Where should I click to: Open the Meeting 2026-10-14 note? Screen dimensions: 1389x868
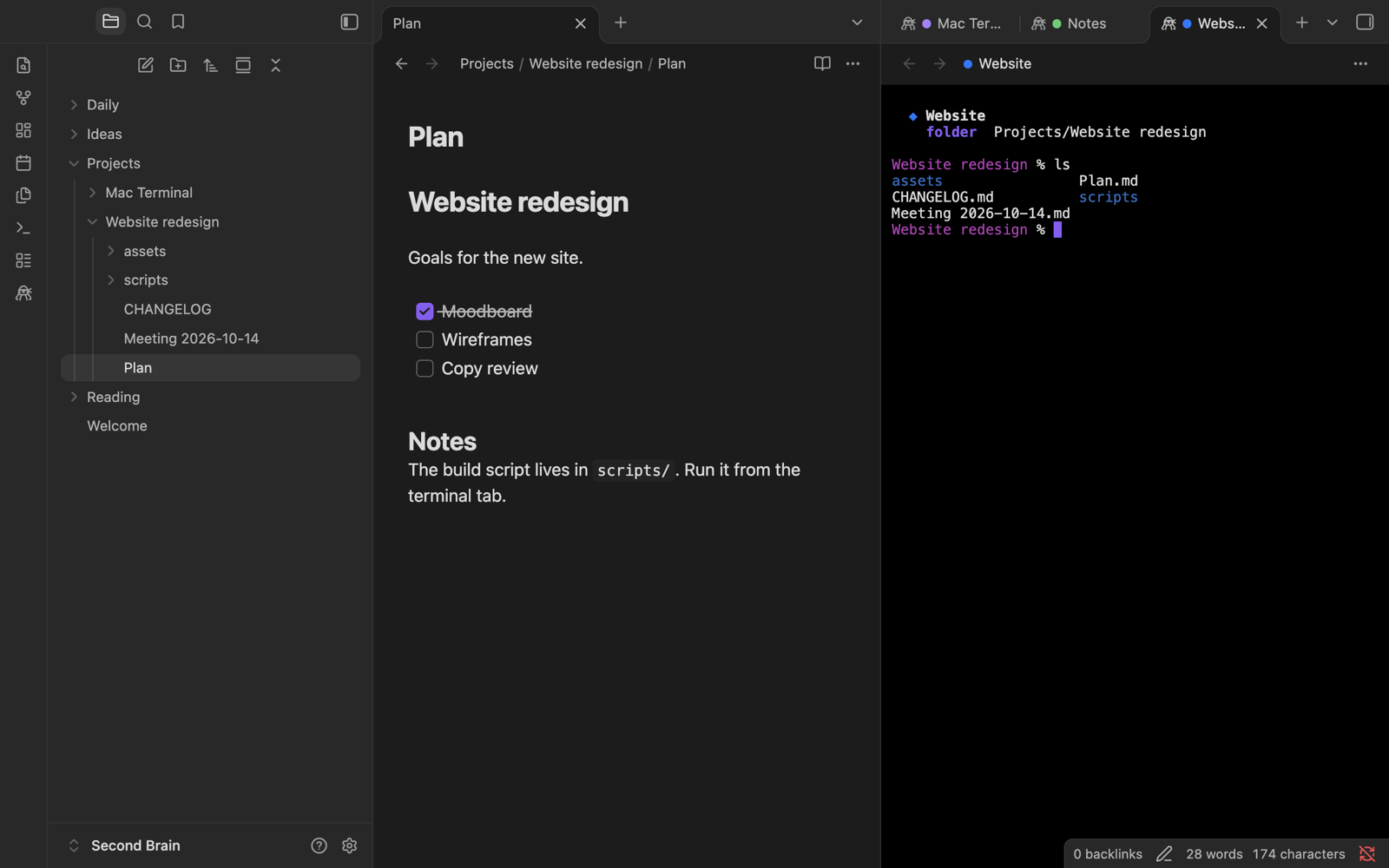click(191, 339)
